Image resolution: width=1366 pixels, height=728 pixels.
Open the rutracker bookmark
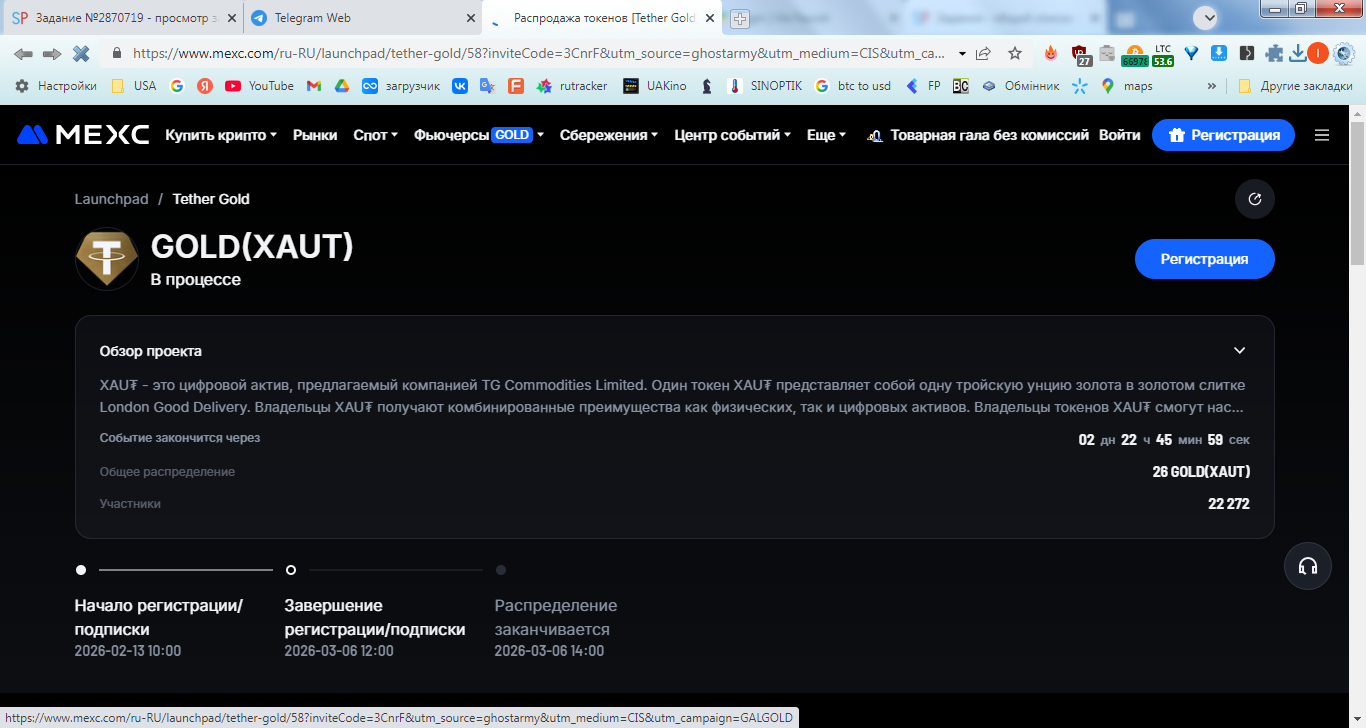572,86
